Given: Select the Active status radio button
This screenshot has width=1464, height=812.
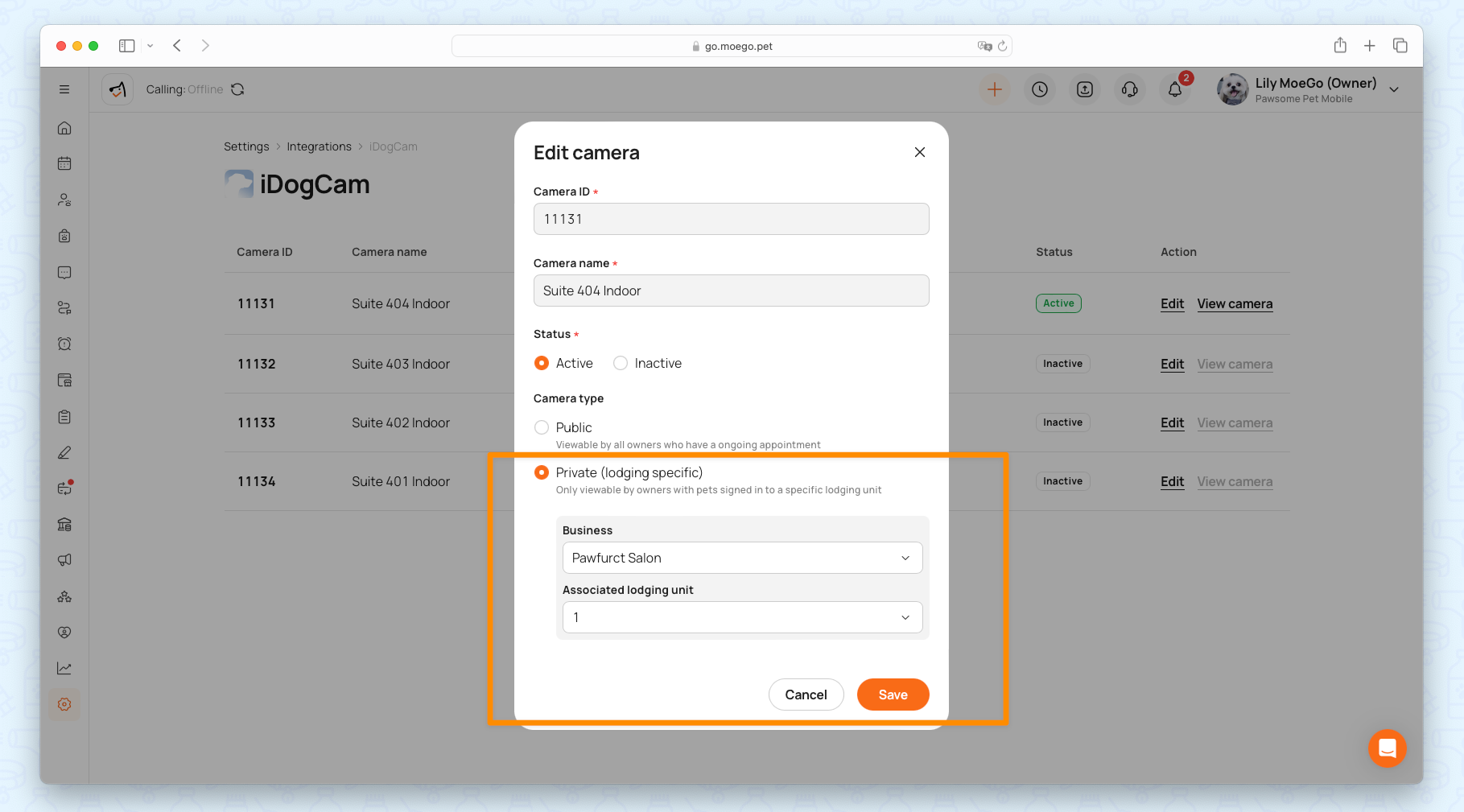Looking at the screenshot, I should pyautogui.click(x=542, y=363).
